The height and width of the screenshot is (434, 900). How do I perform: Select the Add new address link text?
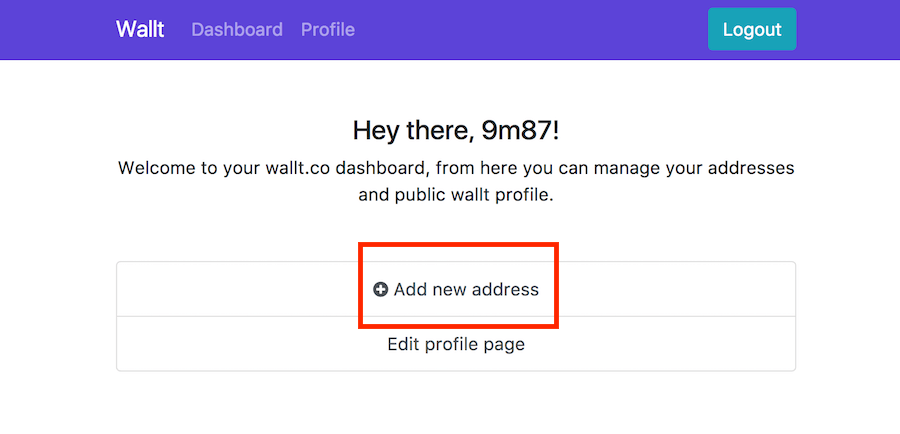pos(466,290)
